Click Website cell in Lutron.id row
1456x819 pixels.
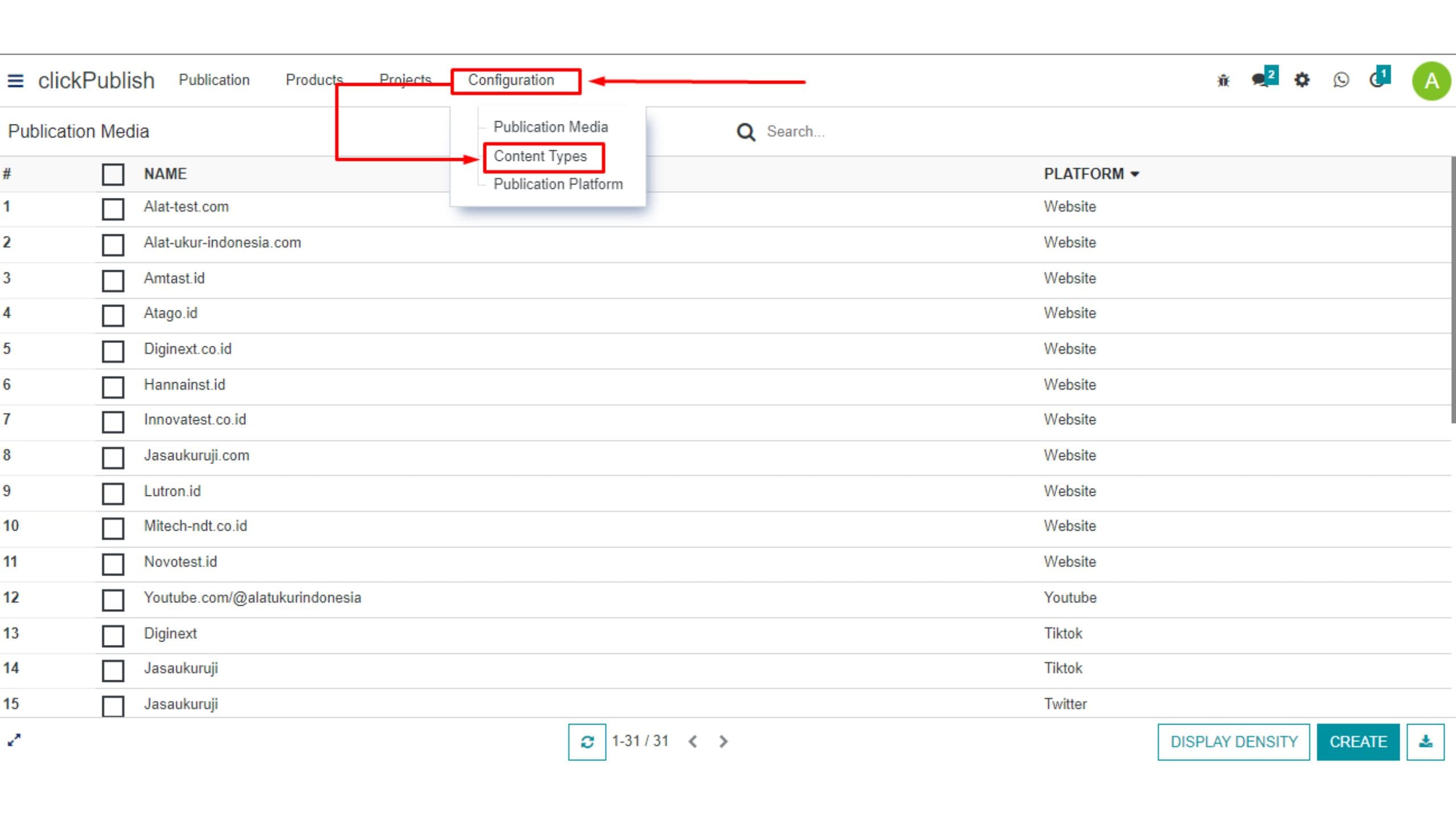coord(1070,491)
